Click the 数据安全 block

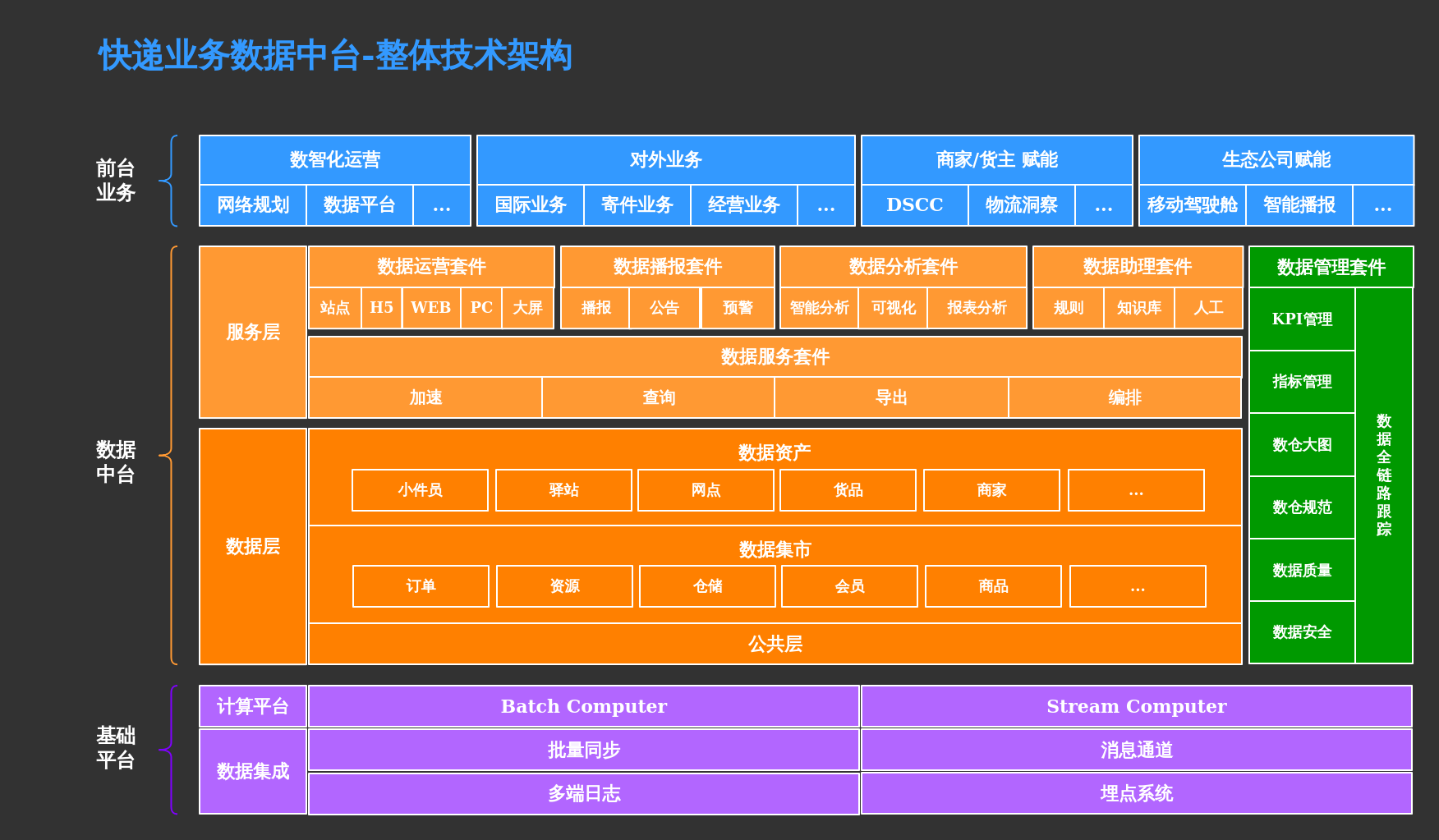[x=1302, y=631]
